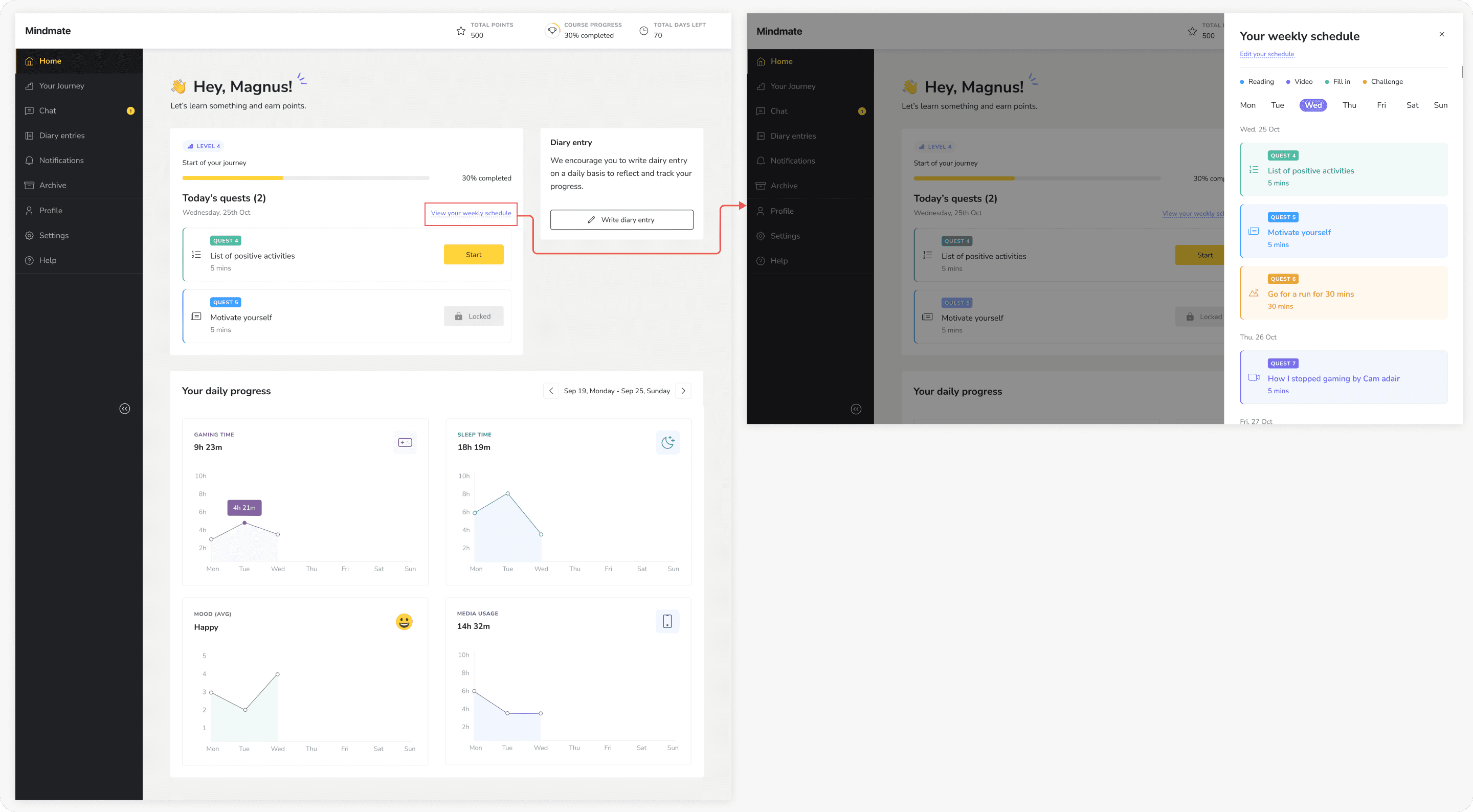Click the list icon on schedule panel Quest 4
This screenshot has width=1473, height=812.
click(x=1254, y=170)
